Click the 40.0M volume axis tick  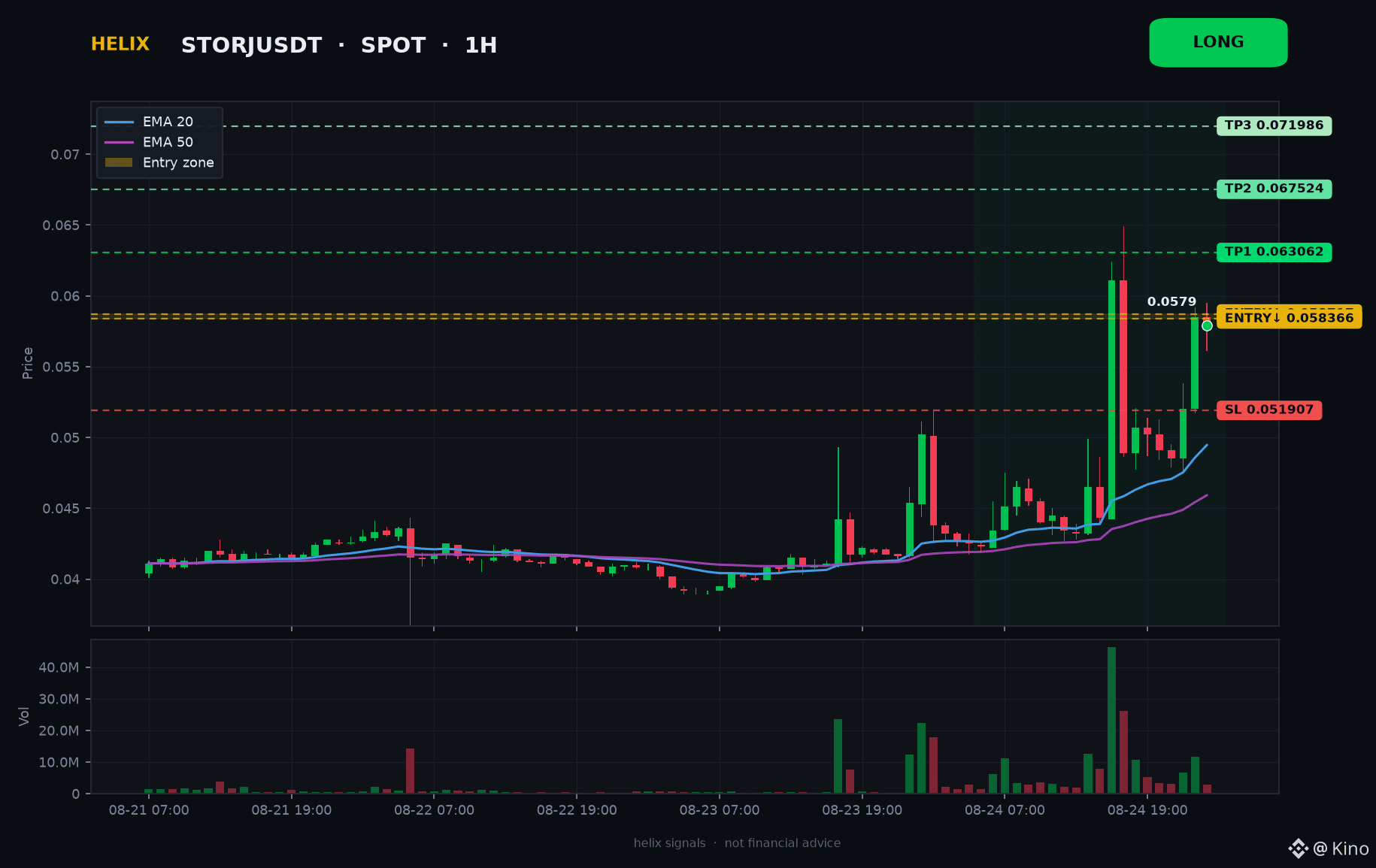(x=59, y=667)
